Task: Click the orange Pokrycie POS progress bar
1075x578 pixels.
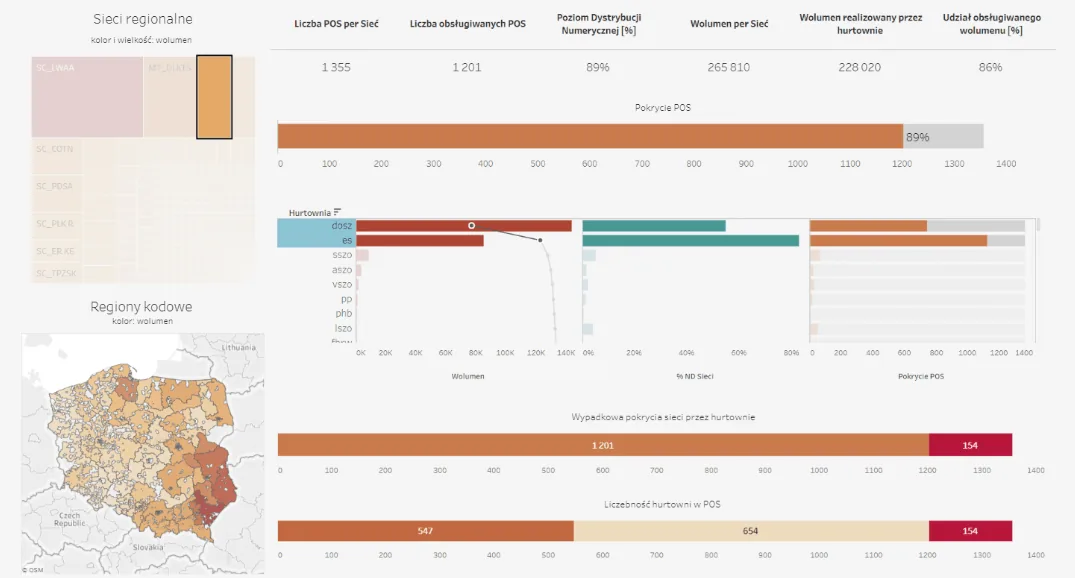Action: click(x=590, y=136)
